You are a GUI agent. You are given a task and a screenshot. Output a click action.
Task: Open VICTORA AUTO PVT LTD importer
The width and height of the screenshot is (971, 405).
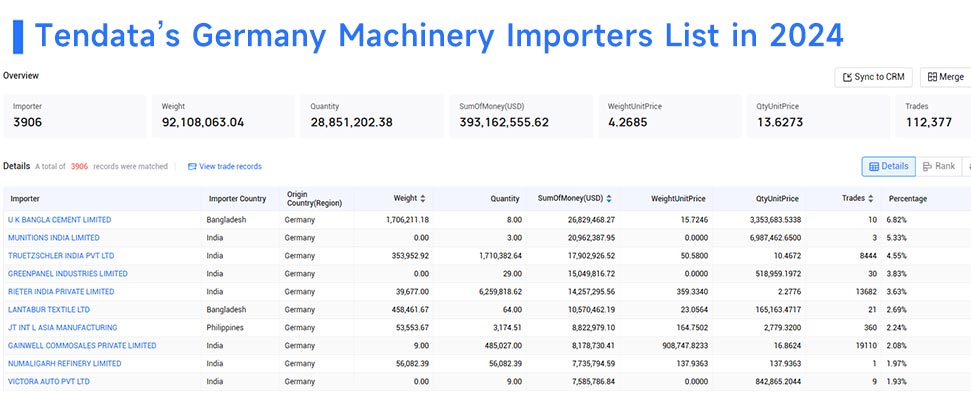click(49, 381)
